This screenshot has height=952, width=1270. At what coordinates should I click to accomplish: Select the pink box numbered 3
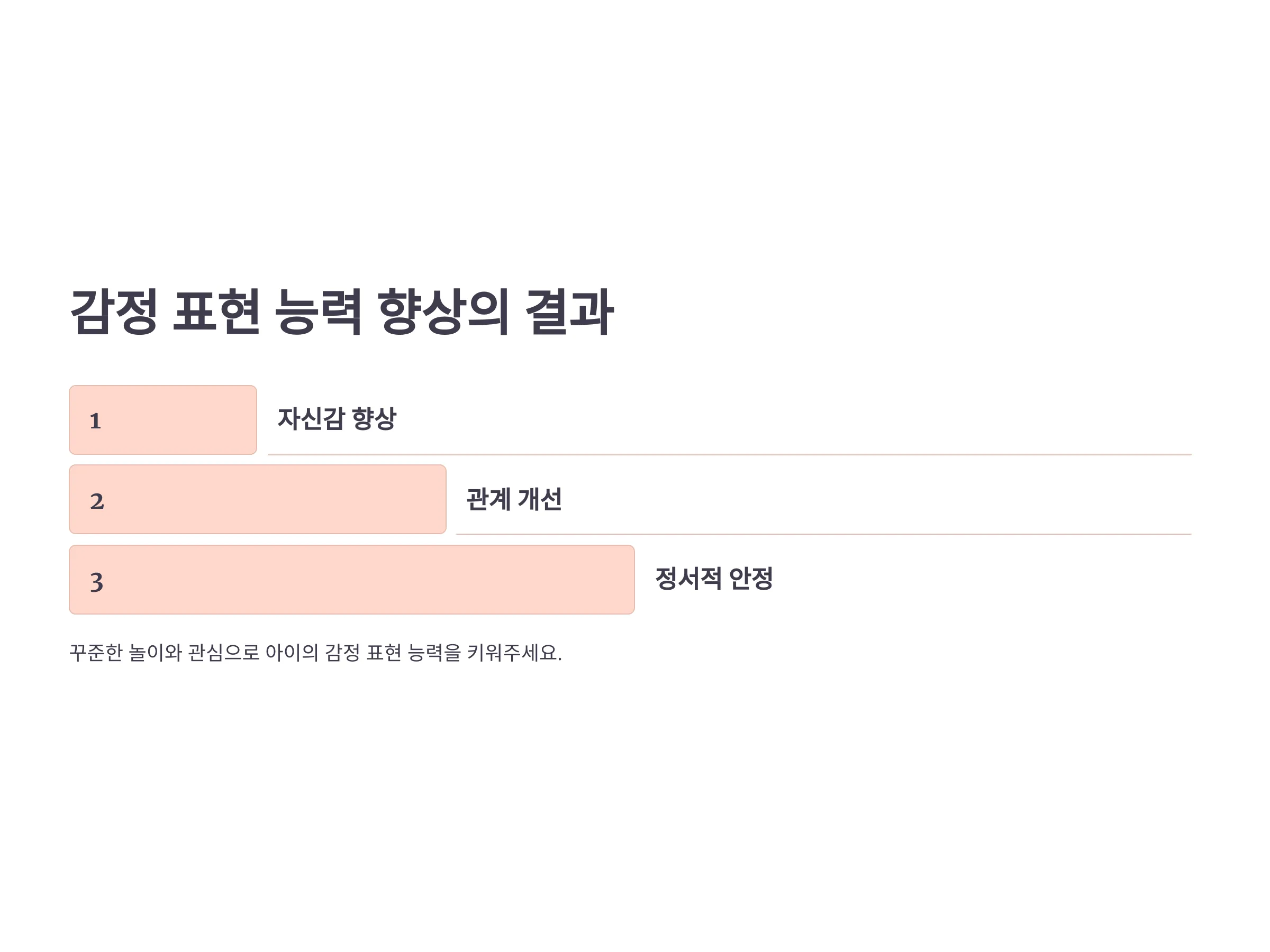(352, 580)
